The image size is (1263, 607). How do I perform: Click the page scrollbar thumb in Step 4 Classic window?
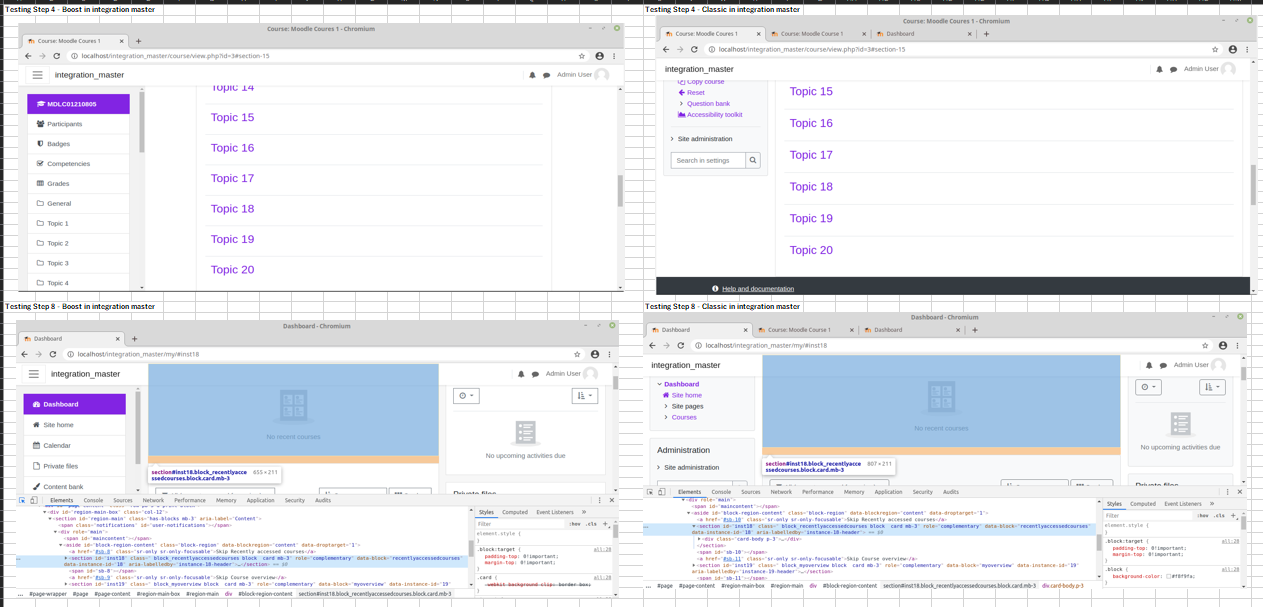pos(1253,185)
